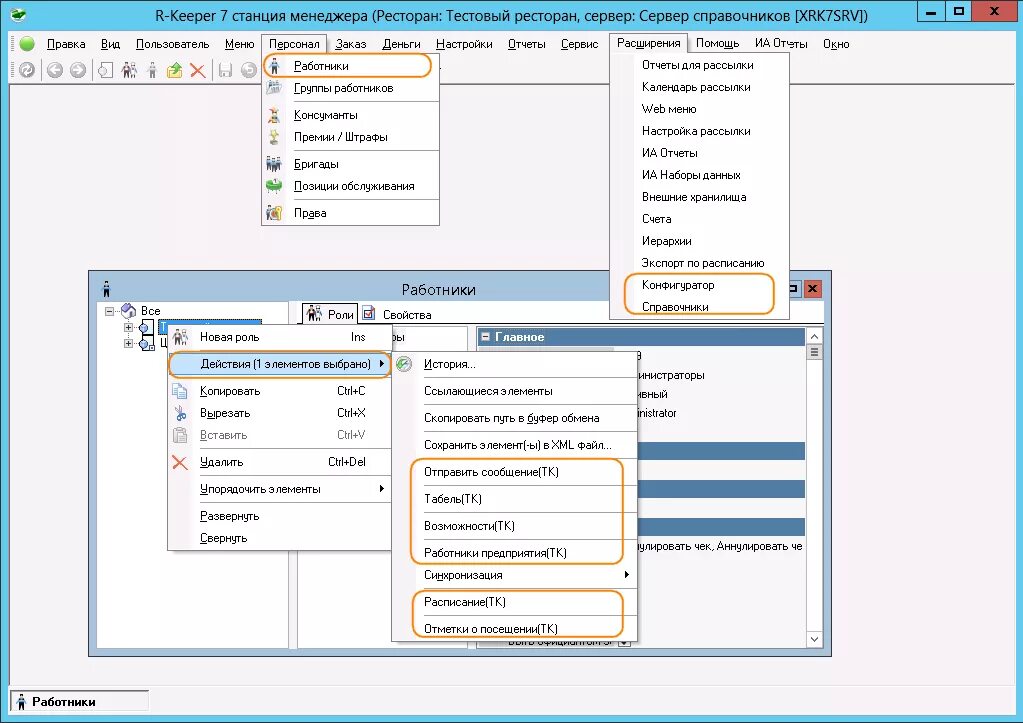Screen dimensions: 1023x723
Task: Select Табель(TK) action
Action: point(514,499)
